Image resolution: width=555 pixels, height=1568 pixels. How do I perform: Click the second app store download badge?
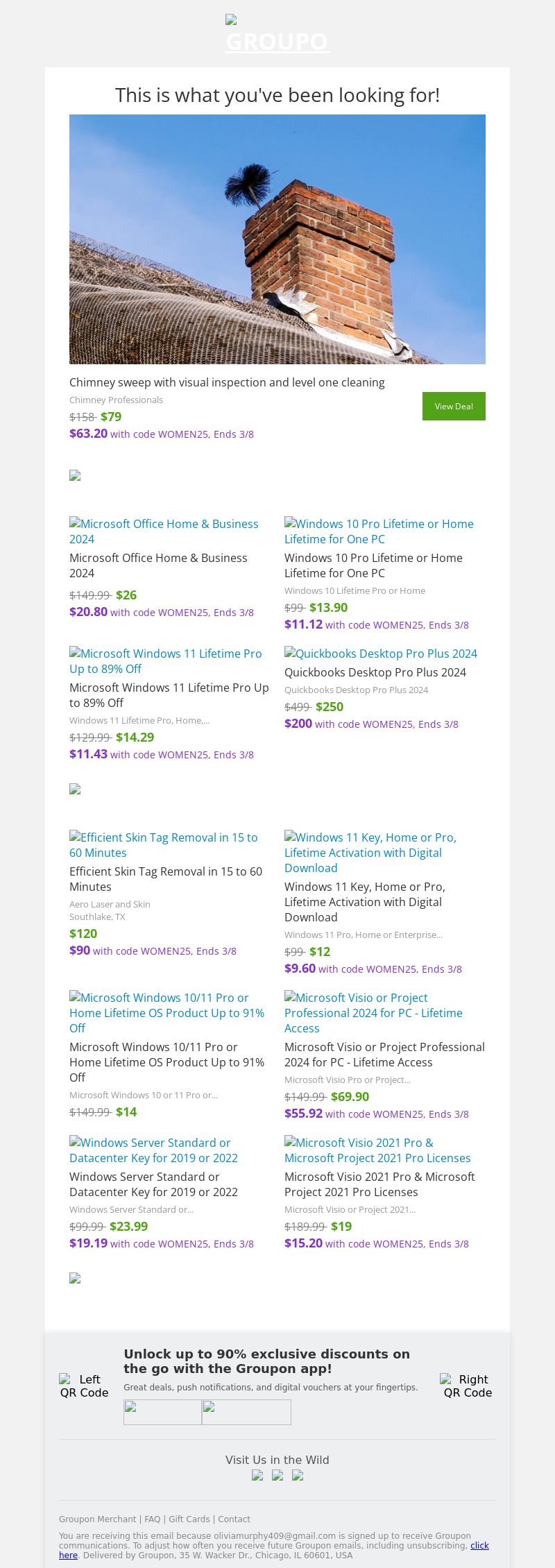[246, 1412]
